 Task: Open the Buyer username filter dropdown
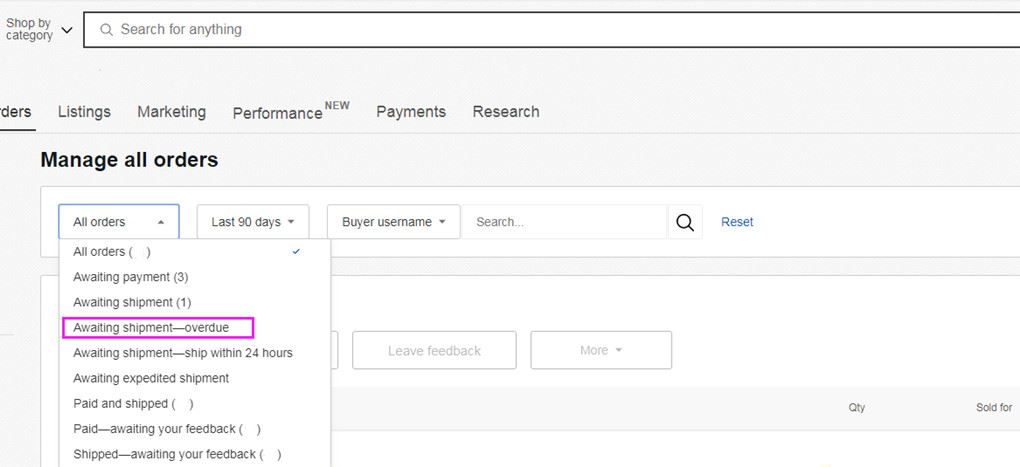point(393,222)
